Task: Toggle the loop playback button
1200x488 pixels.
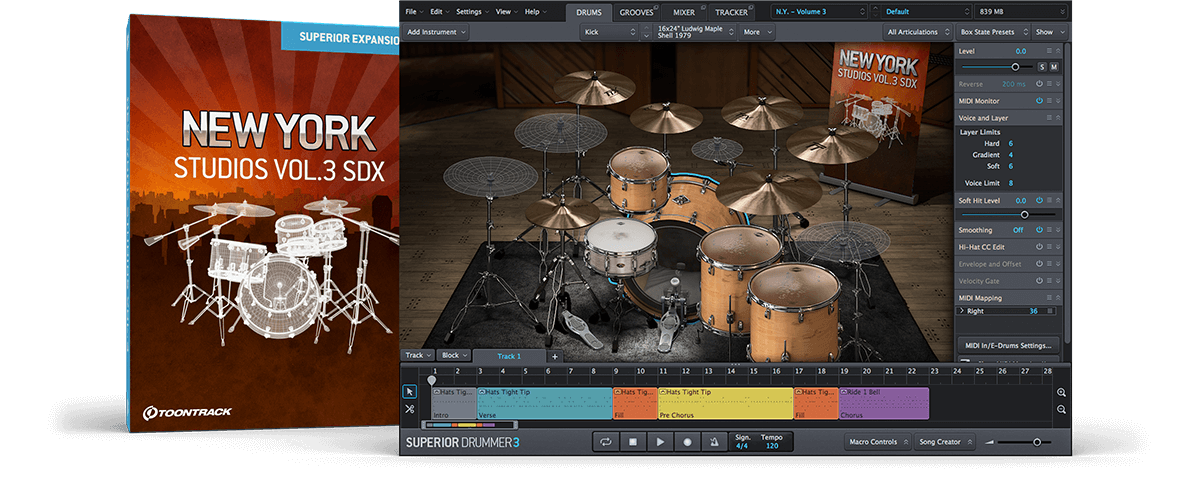Action: (x=605, y=441)
